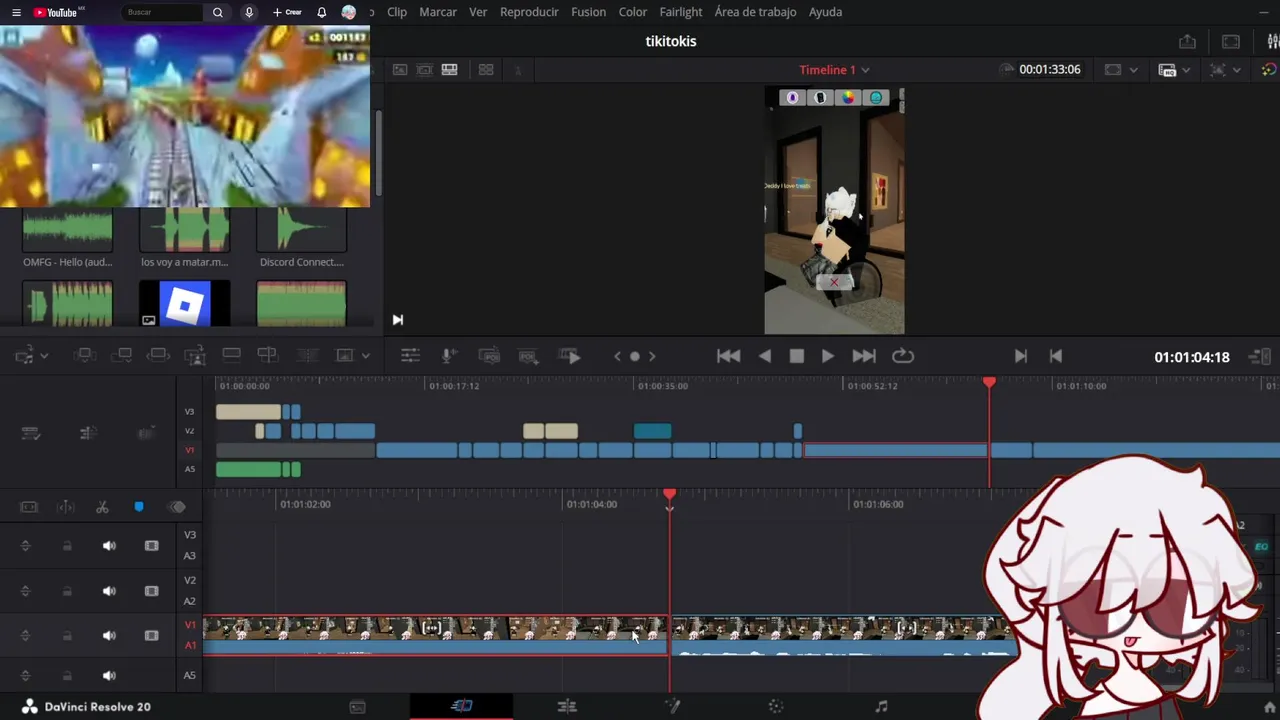
Task: Click the current timecode 01:01:04:18
Action: click(1192, 357)
